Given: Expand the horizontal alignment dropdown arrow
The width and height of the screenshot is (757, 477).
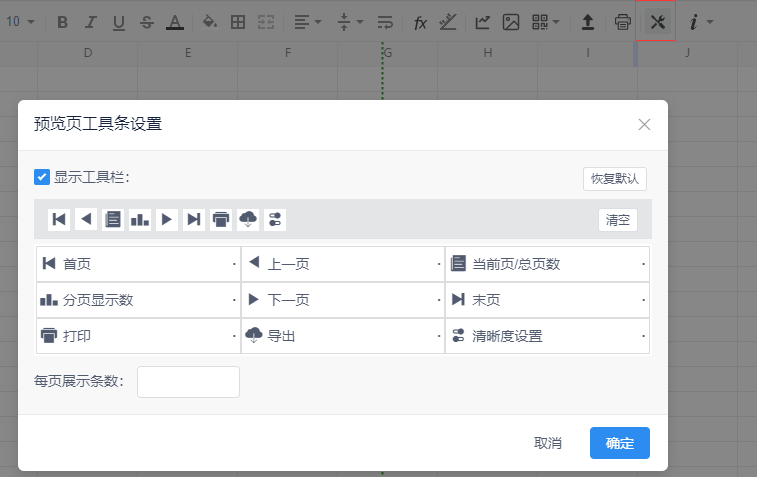Looking at the screenshot, I should [318, 22].
